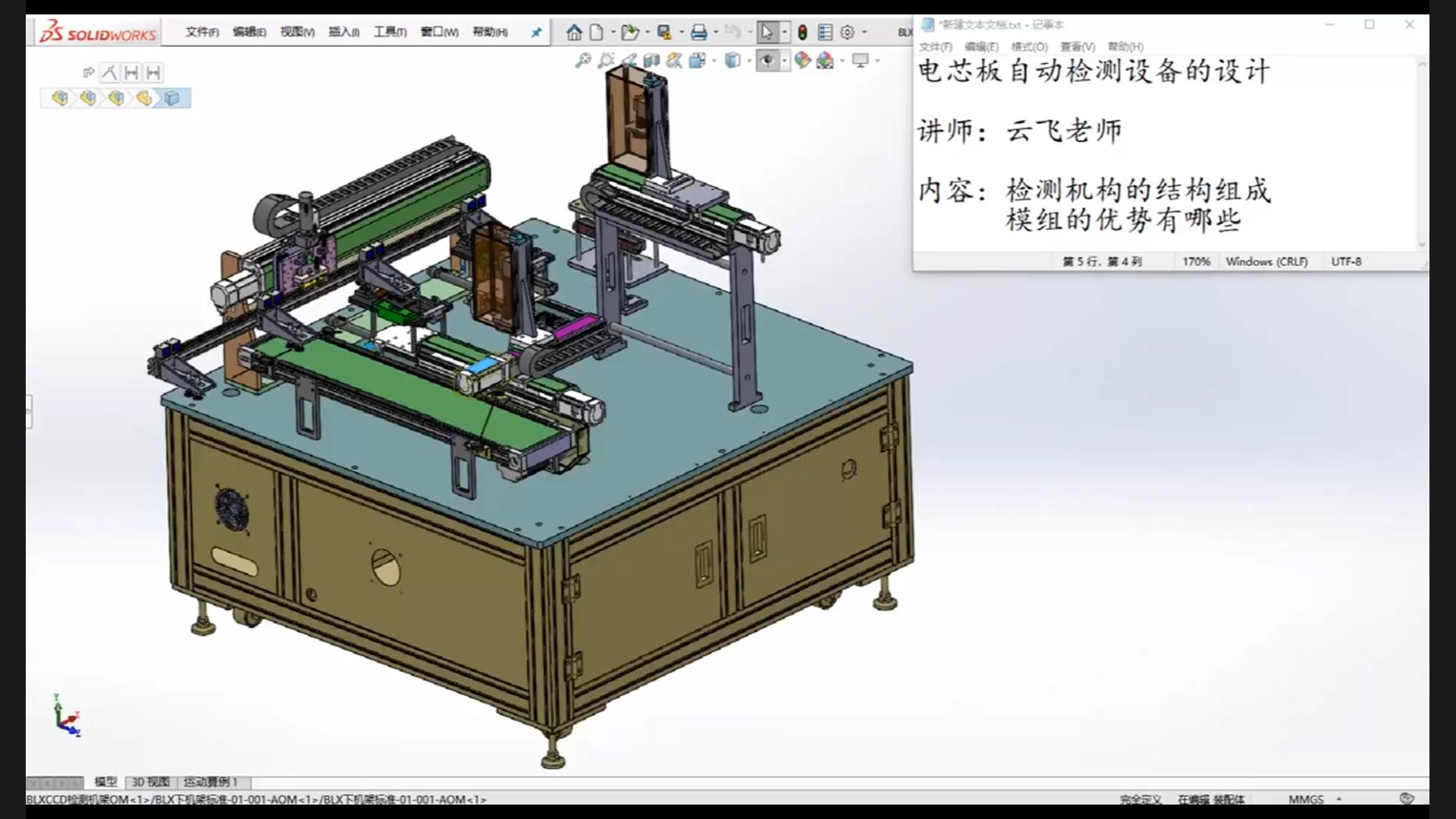The width and height of the screenshot is (1456, 819).
Task: Click the Edit Appearance color sphere icon
Action: pyautogui.click(x=802, y=61)
